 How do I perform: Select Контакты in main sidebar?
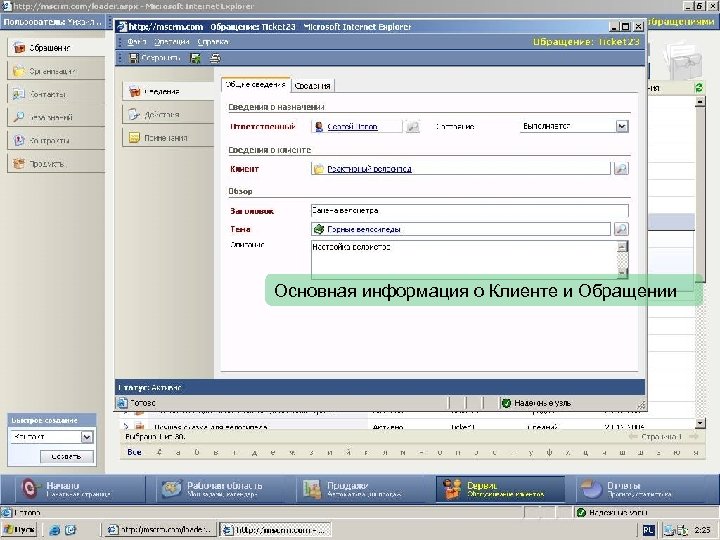tap(56, 94)
